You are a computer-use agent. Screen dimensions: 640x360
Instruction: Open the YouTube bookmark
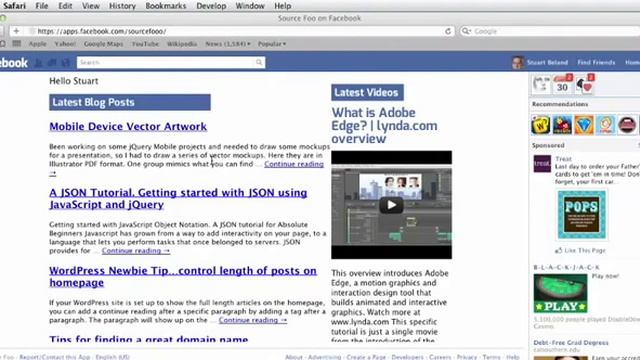(x=145, y=44)
